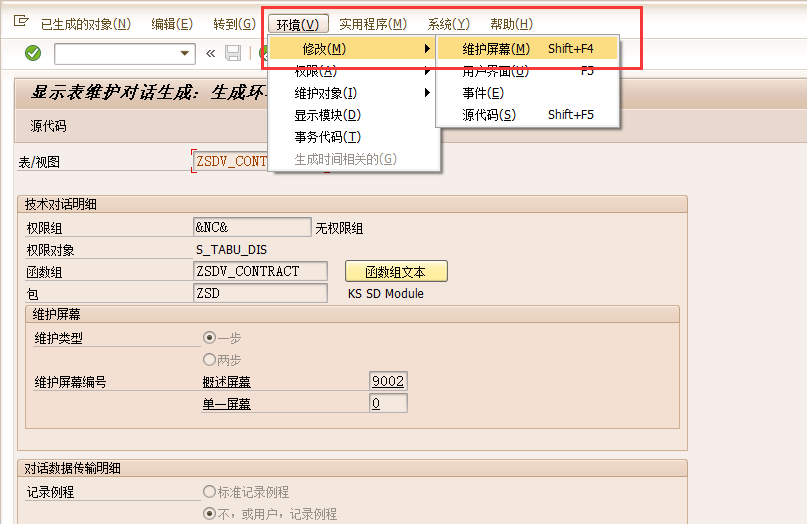Click the 源代码 toolbar button
Image resolution: width=807 pixels, height=524 pixels.
coord(48,126)
